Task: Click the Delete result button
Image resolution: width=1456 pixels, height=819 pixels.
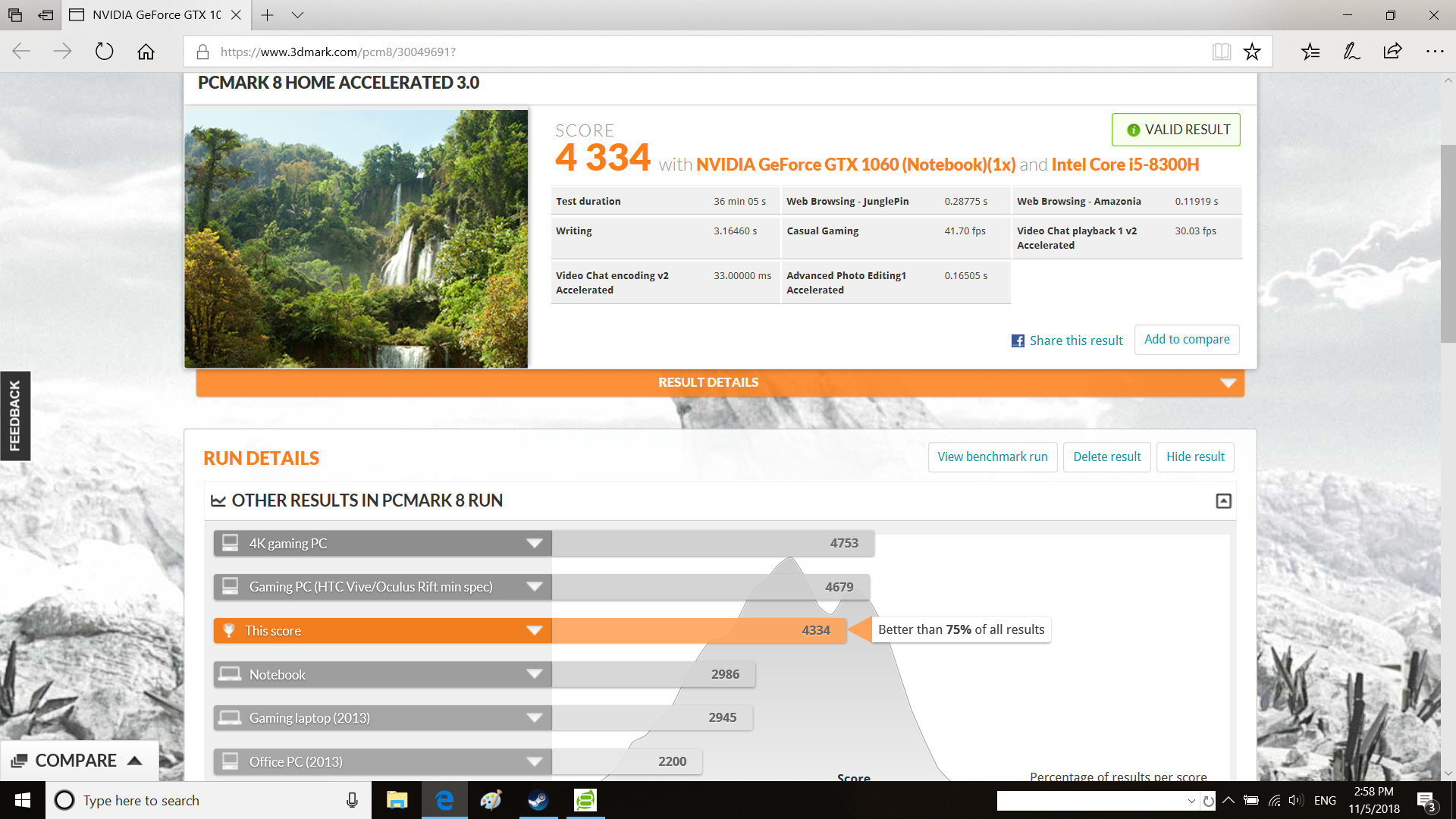Action: click(1106, 457)
